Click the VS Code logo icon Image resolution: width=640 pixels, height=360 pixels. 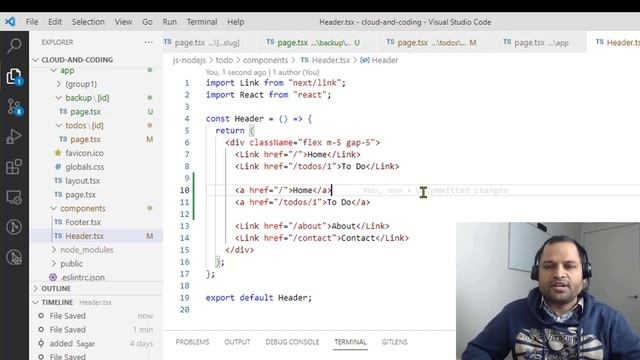click(10, 22)
